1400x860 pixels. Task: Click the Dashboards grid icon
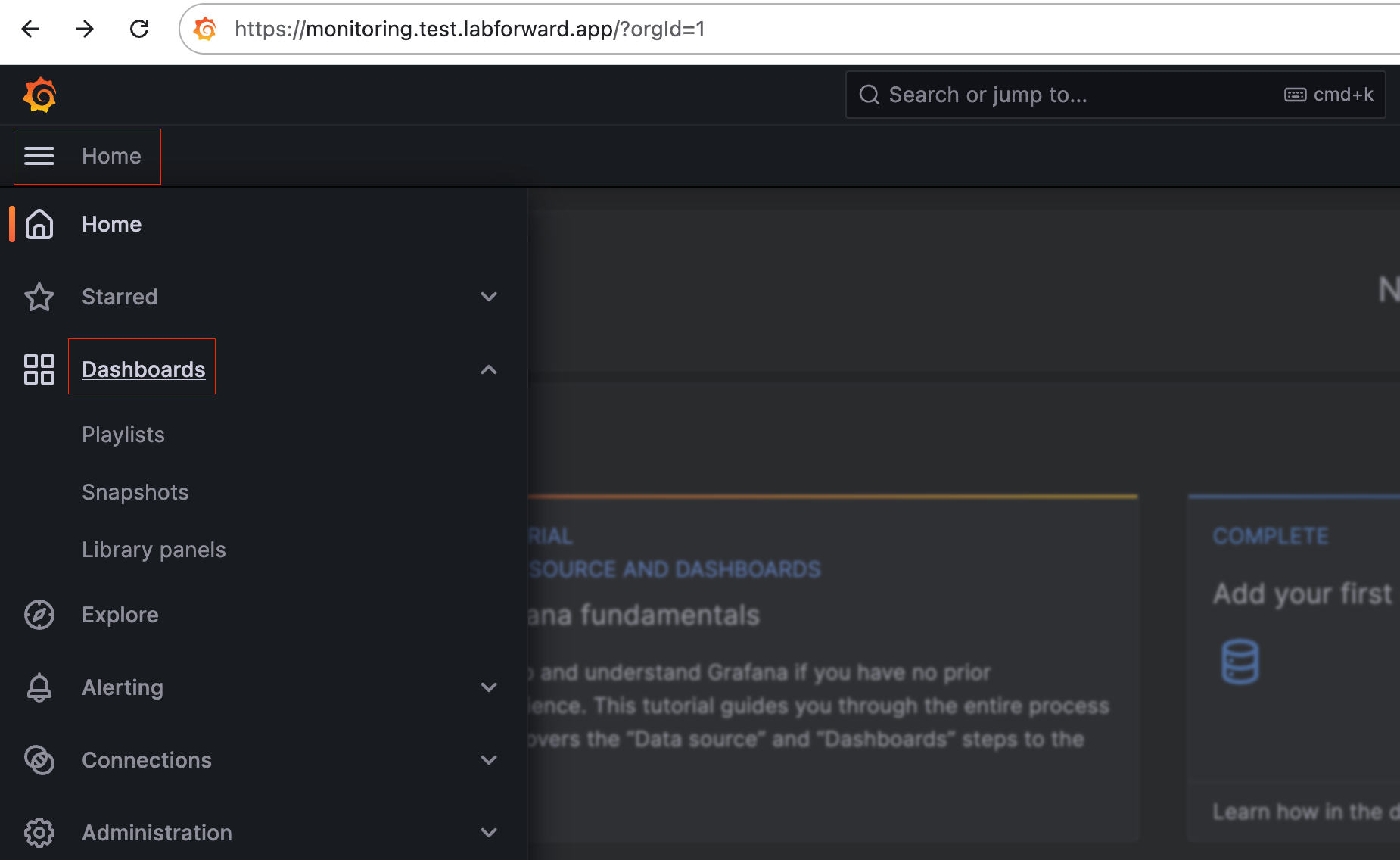pyautogui.click(x=39, y=369)
